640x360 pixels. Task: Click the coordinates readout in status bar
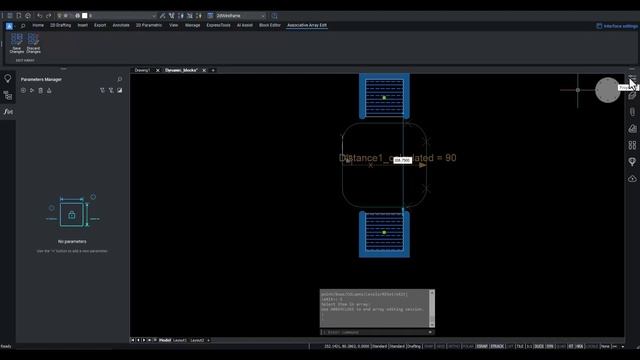(x=347, y=346)
